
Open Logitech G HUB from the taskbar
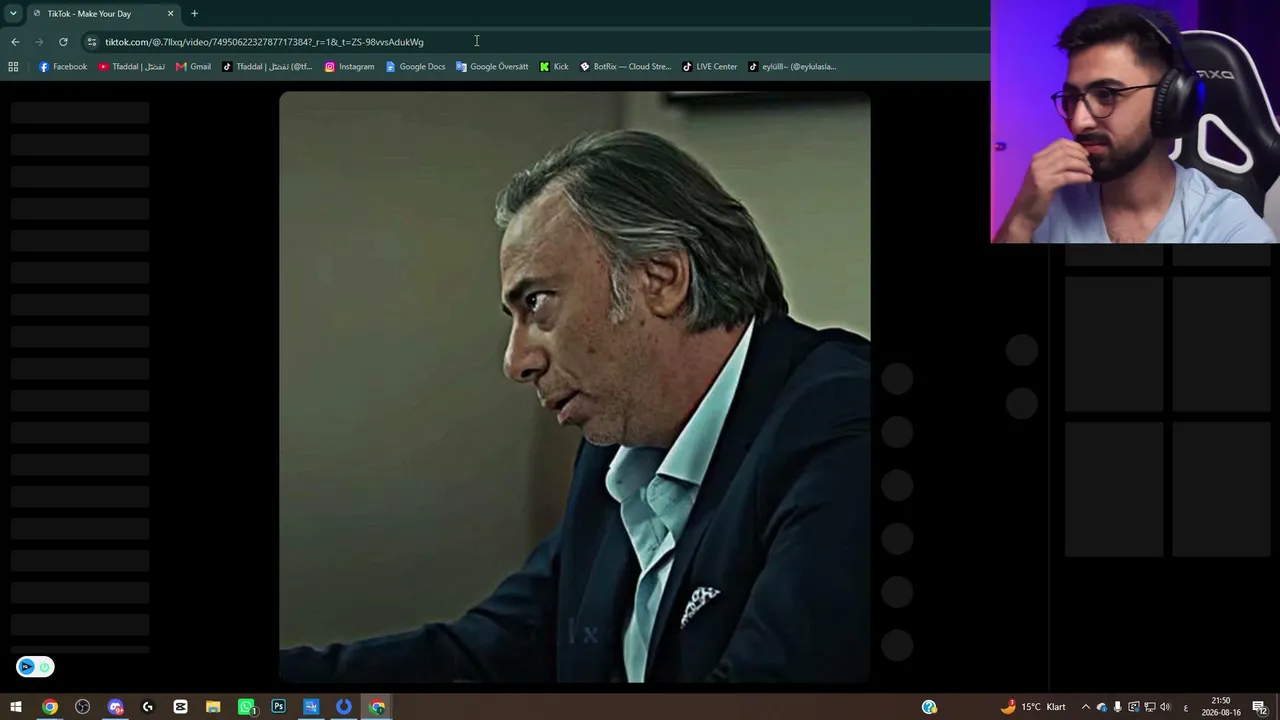pyautogui.click(x=148, y=707)
